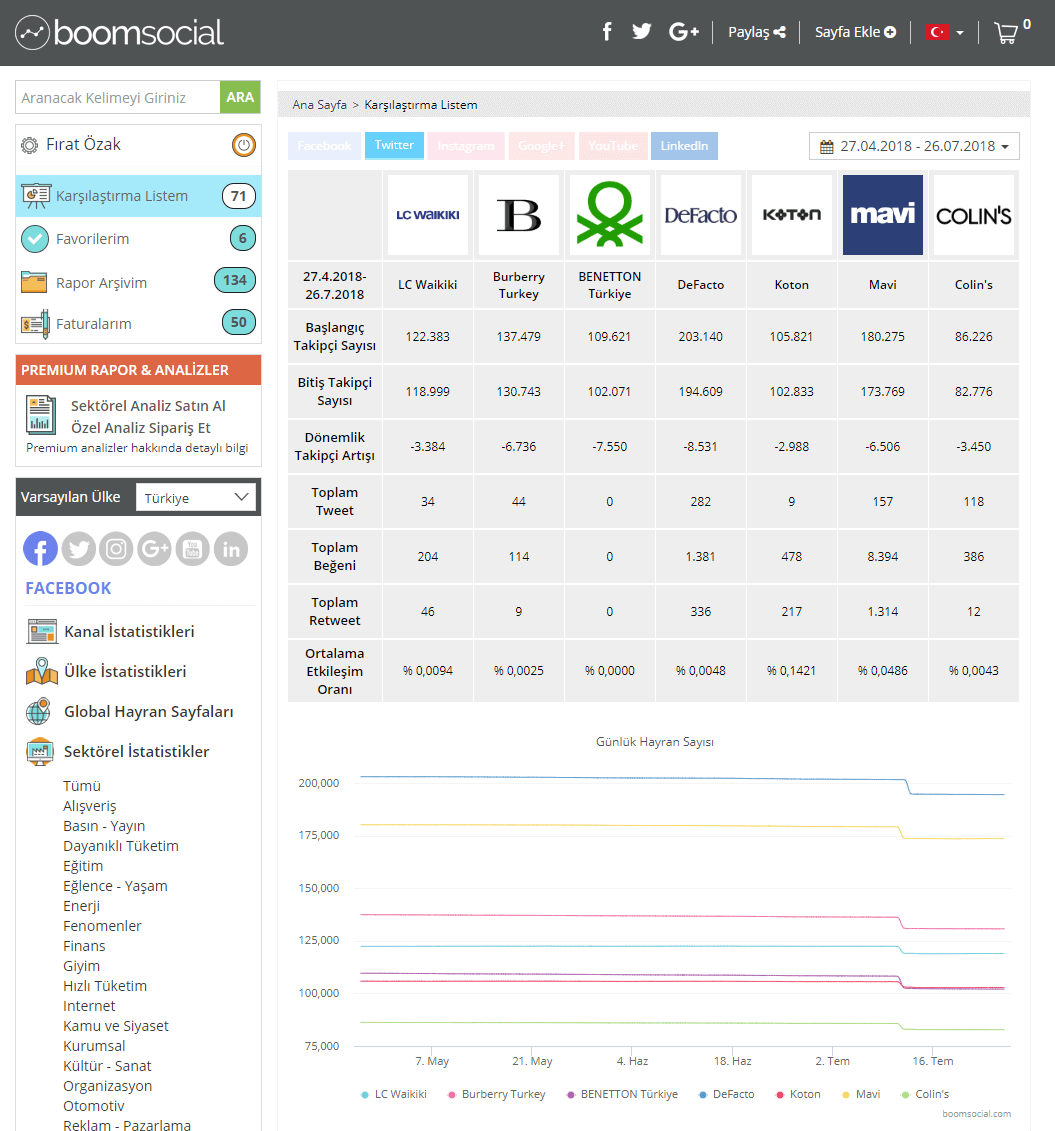Click Özel Analiz Sipariş Et link
Screen dimensions: 1055x1131
(141, 428)
